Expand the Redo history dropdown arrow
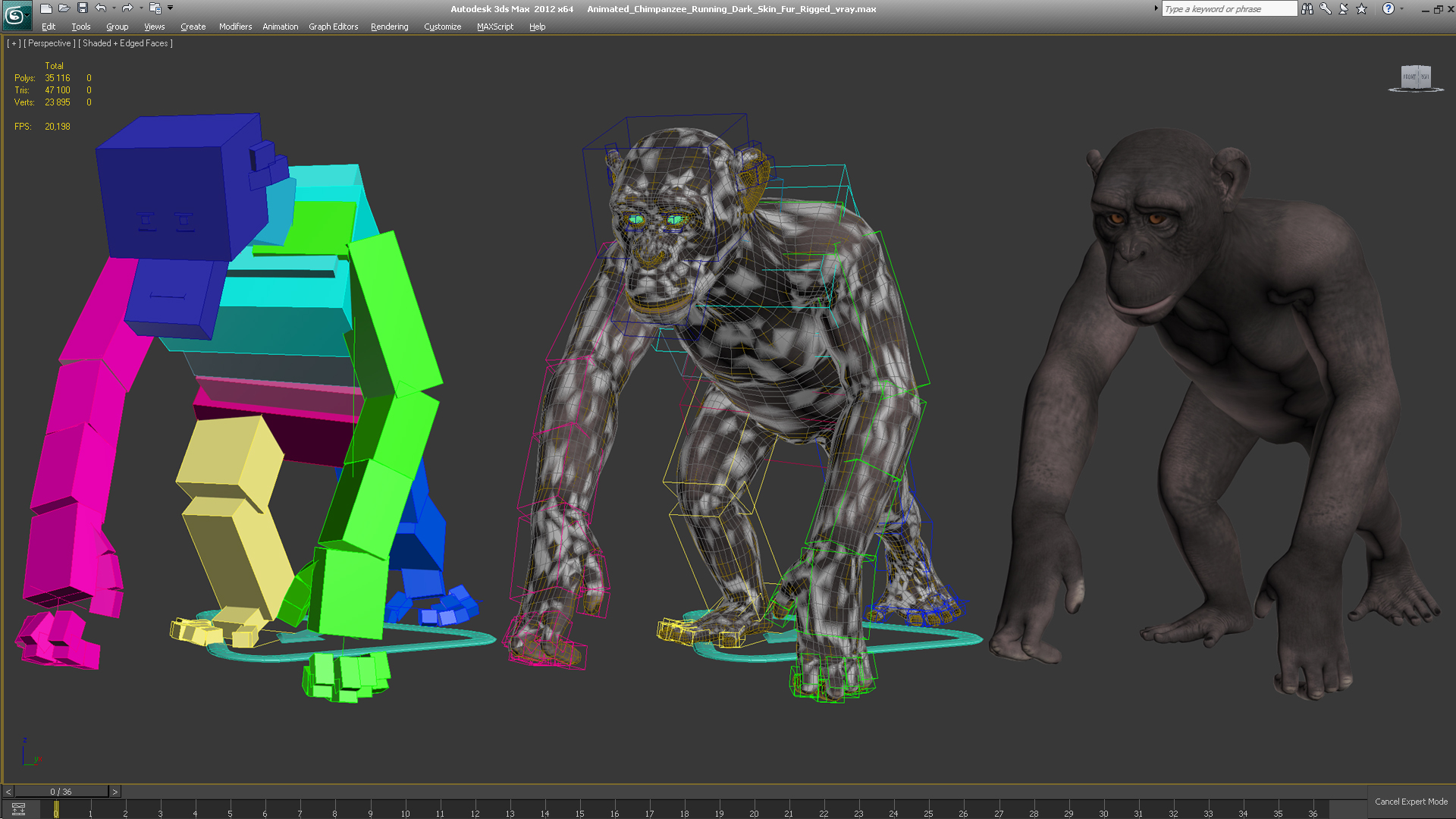The width and height of the screenshot is (1456, 819). (x=142, y=8)
